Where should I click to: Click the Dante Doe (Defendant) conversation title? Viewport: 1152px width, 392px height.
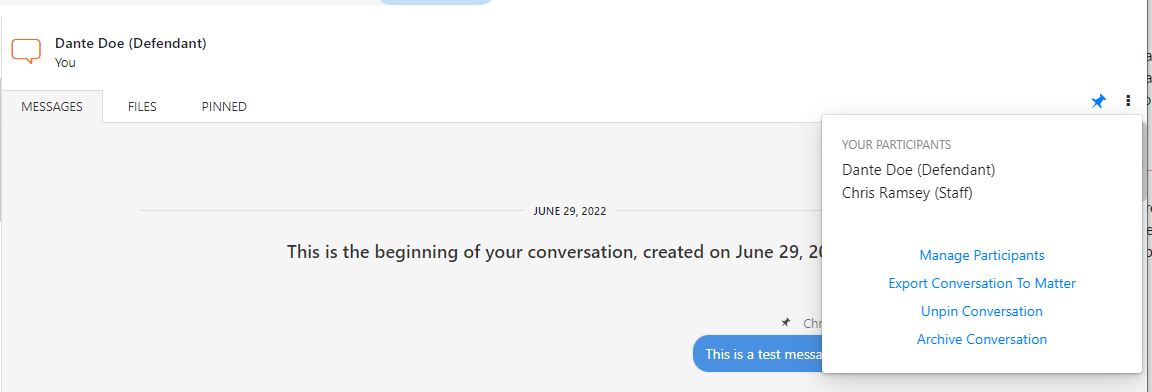tap(131, 43)
